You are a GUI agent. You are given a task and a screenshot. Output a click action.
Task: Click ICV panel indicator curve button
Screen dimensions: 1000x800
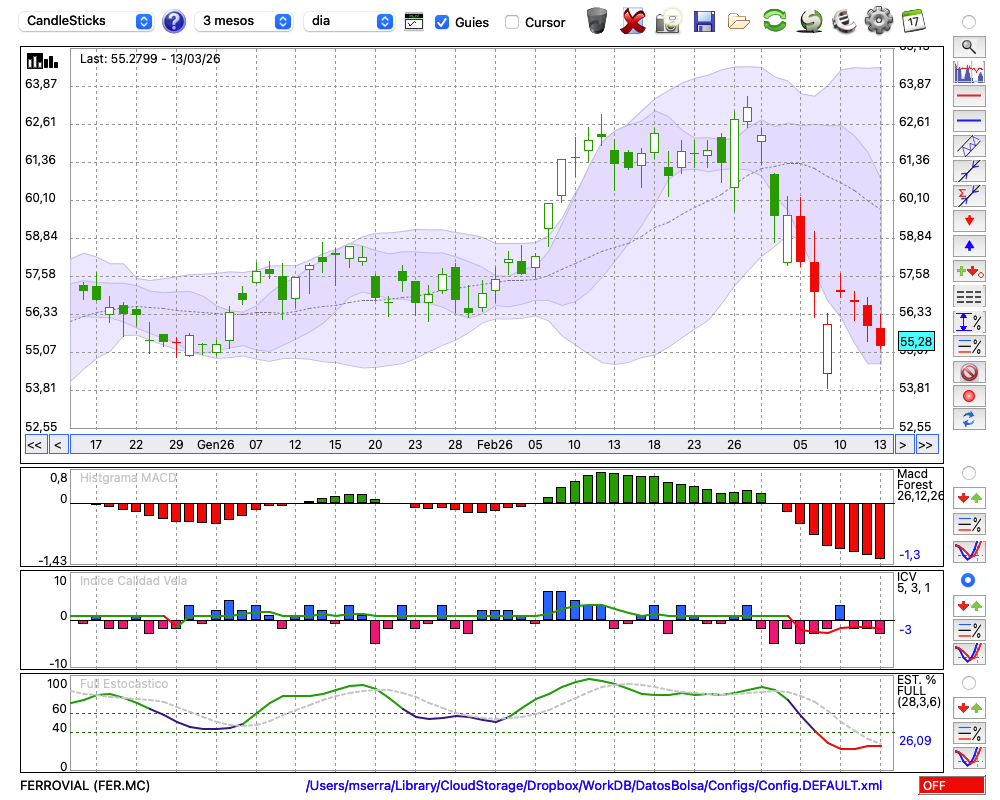[x=969, y=655]
